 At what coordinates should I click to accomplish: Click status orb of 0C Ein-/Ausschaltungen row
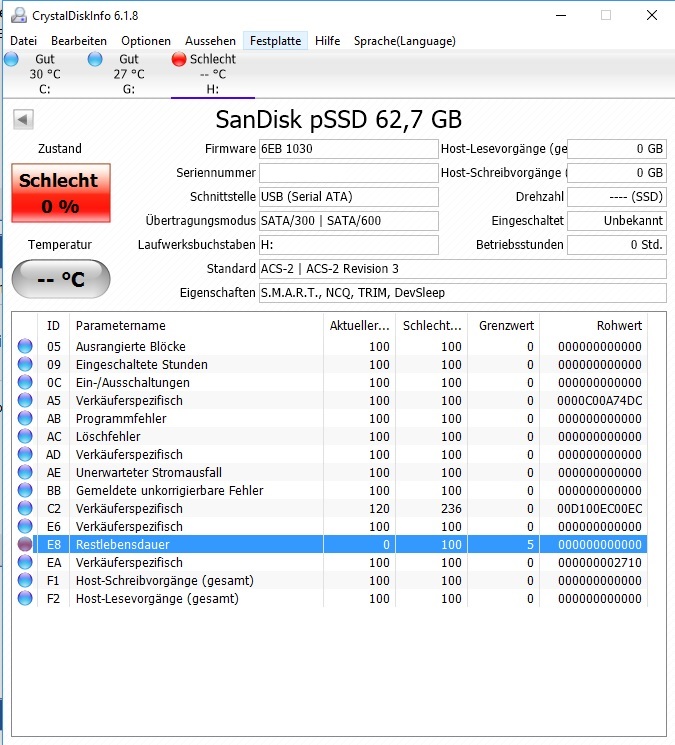(x=25, y=382)
